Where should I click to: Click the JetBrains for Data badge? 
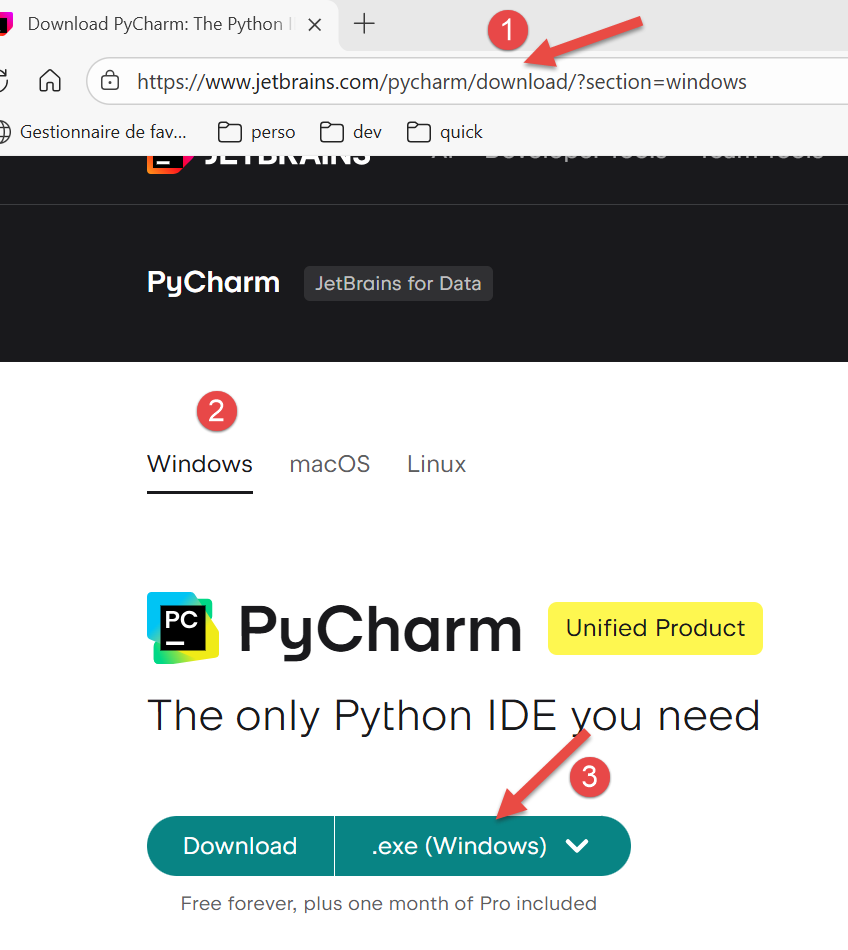398,283
